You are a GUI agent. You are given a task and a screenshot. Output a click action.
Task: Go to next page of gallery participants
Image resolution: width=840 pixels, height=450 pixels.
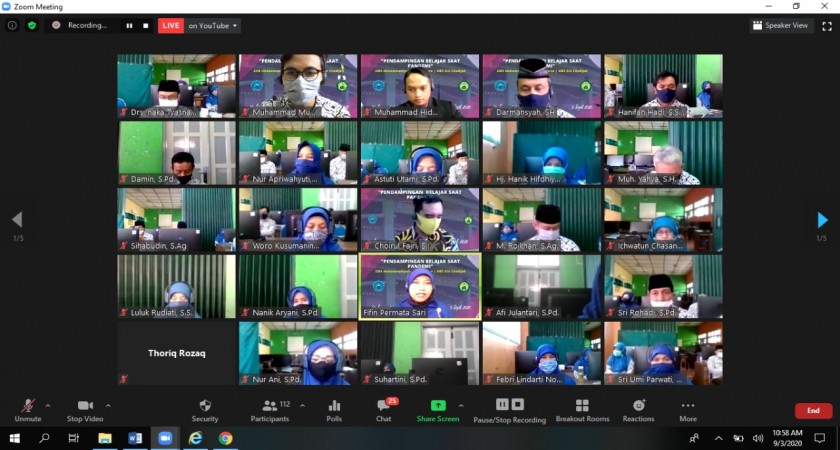click(822, 220)
